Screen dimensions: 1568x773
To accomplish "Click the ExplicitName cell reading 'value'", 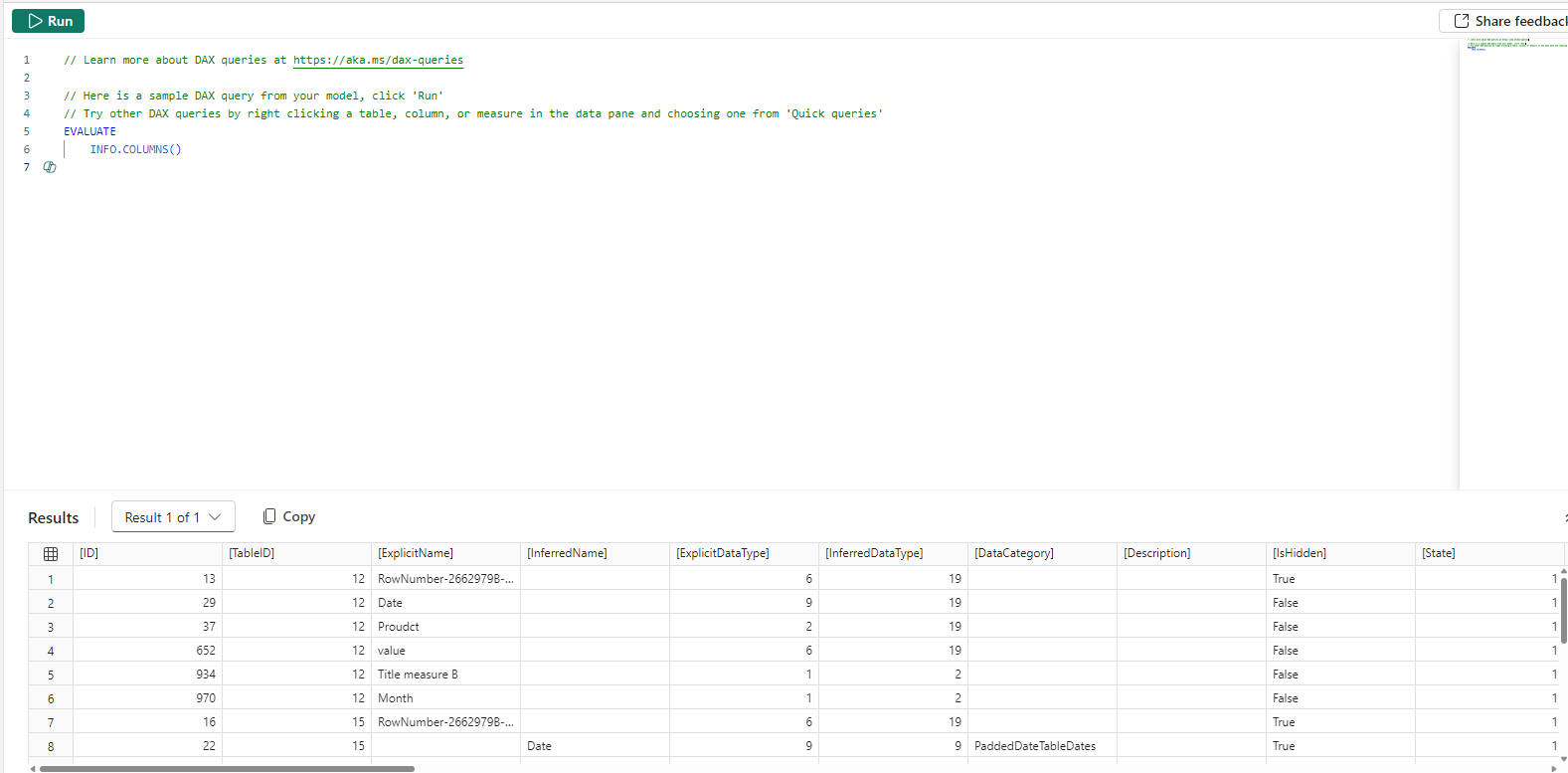I will click(x=445, y=651).
